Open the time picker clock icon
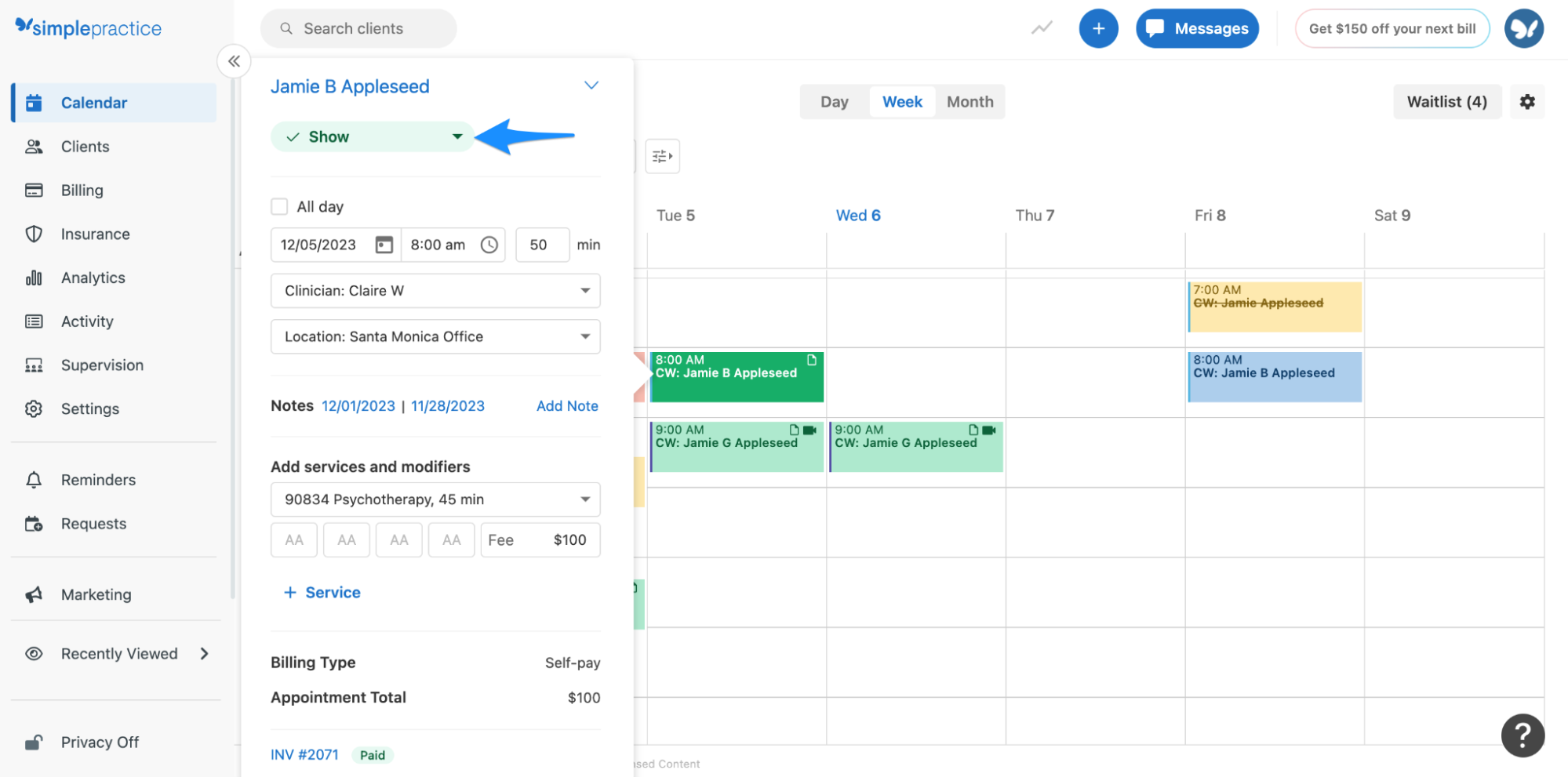1568x777 pixels. point(489,245)
